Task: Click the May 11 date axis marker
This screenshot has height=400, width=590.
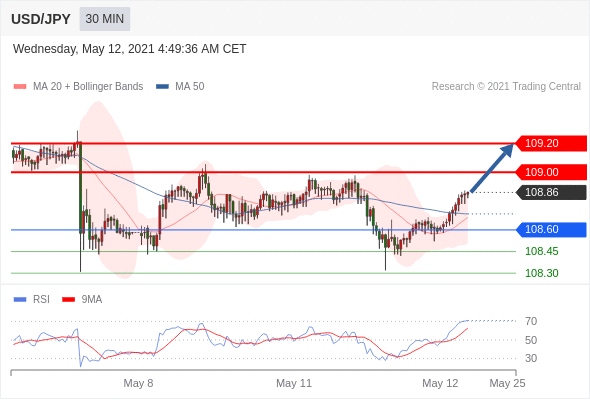Action: (x=294, y=383)
